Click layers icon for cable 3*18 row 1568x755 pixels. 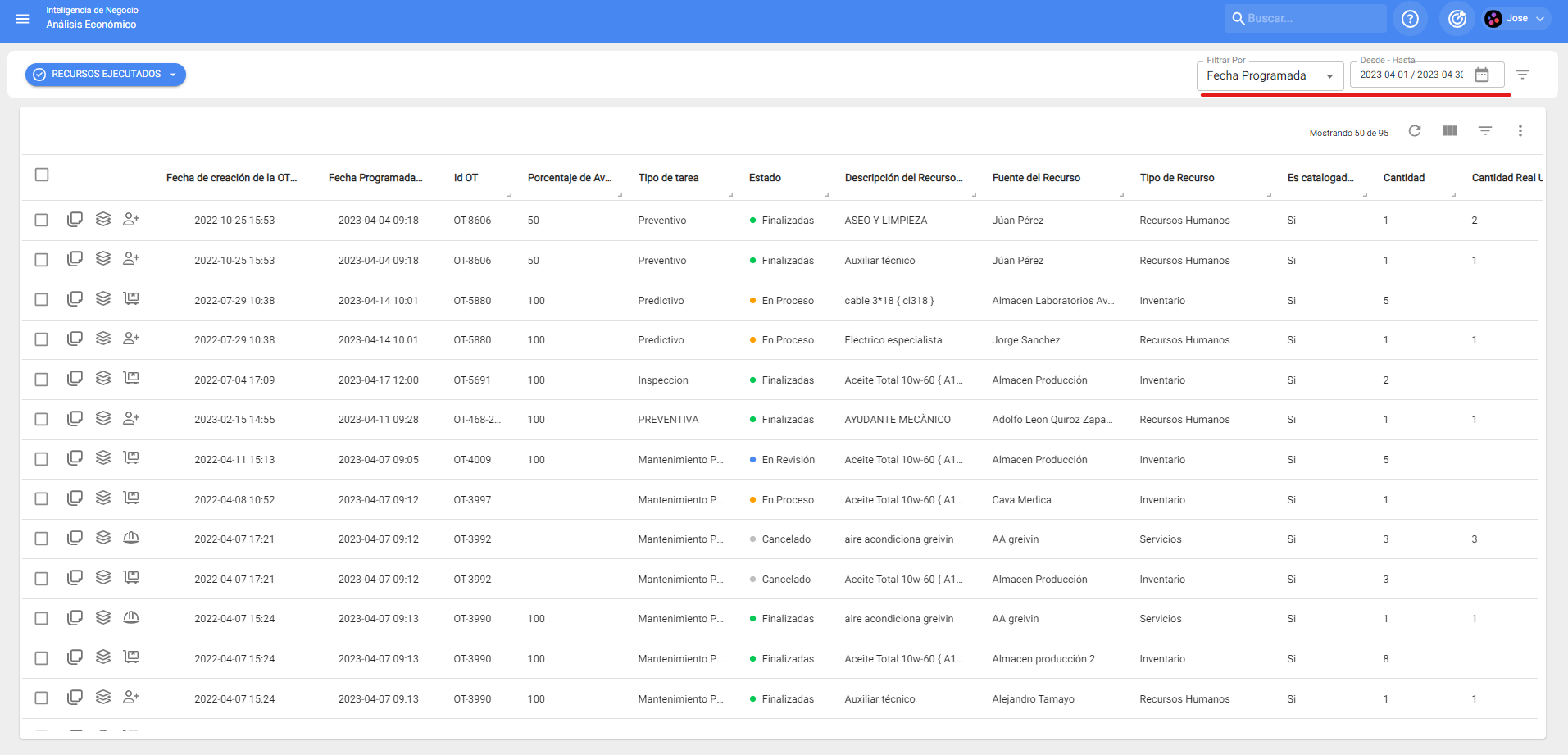103,299
